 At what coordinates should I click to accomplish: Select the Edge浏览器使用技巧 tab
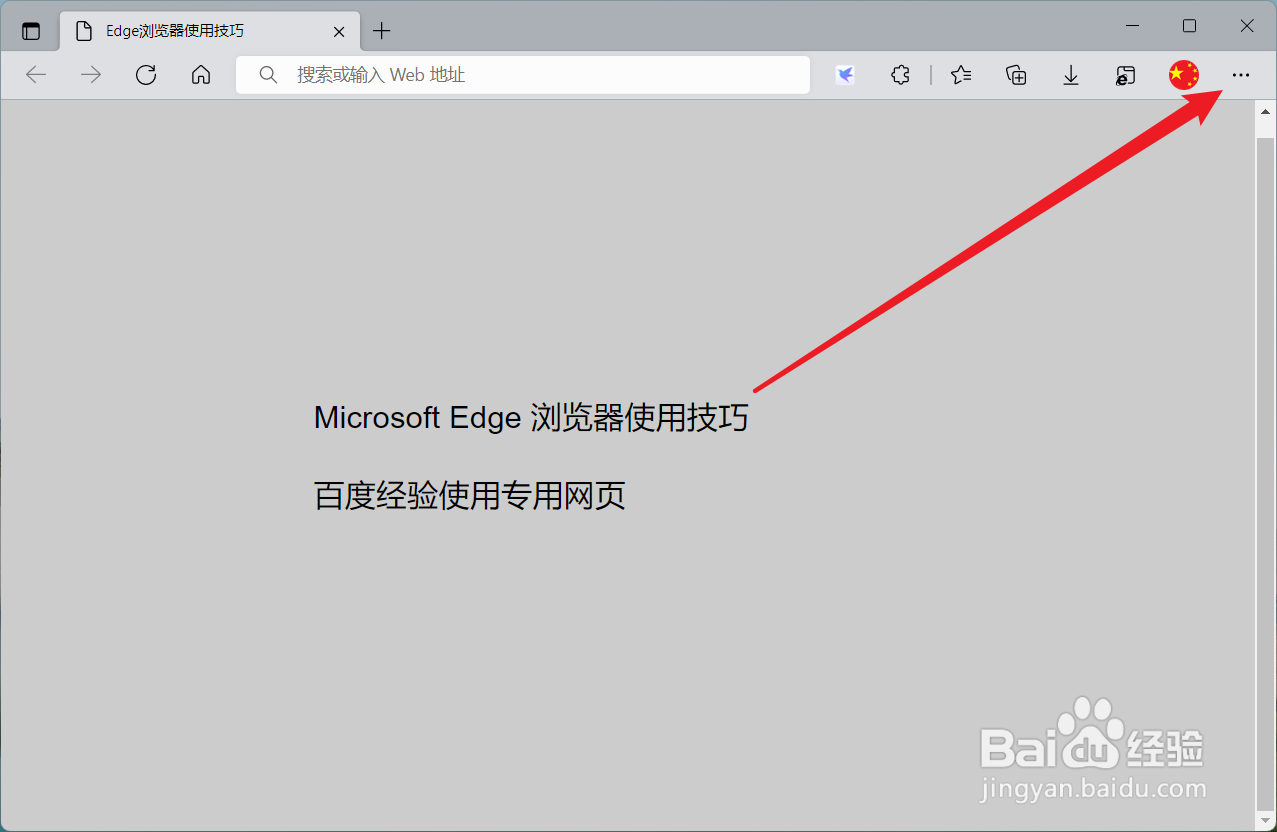[208, 31]
